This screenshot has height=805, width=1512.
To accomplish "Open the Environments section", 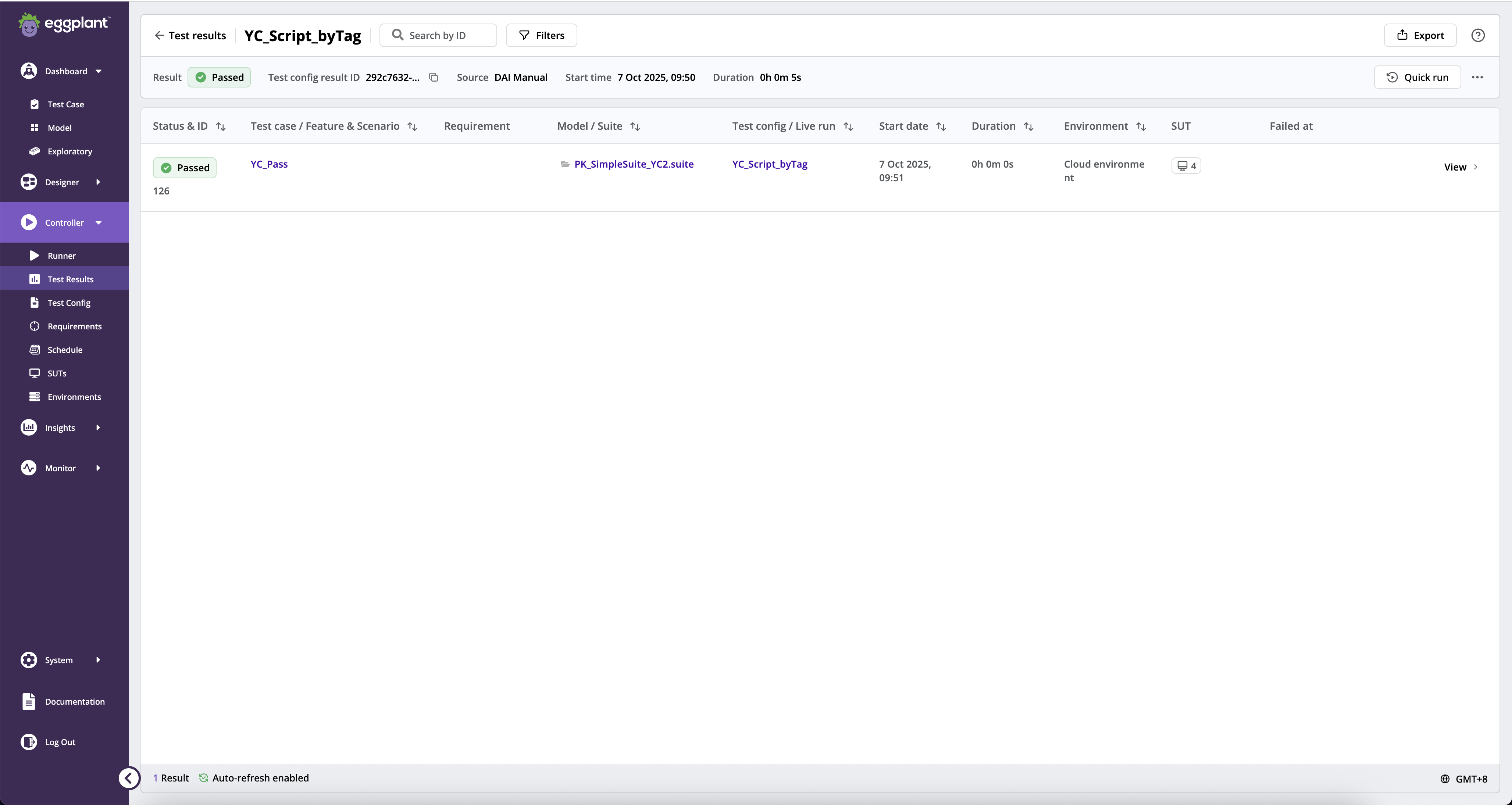I will point(75,397).
